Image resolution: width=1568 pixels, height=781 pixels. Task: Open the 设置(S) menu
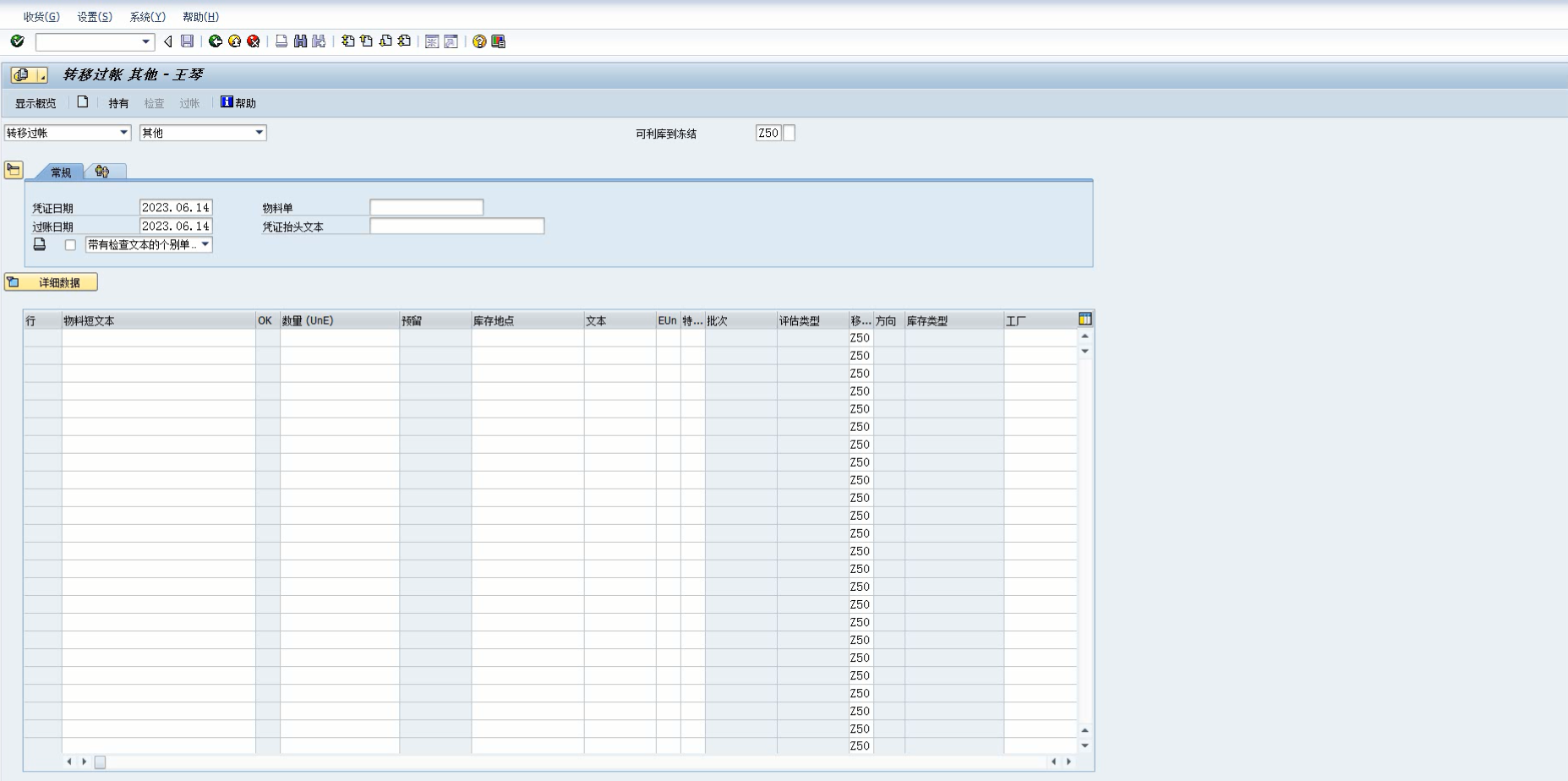[95, 17]
